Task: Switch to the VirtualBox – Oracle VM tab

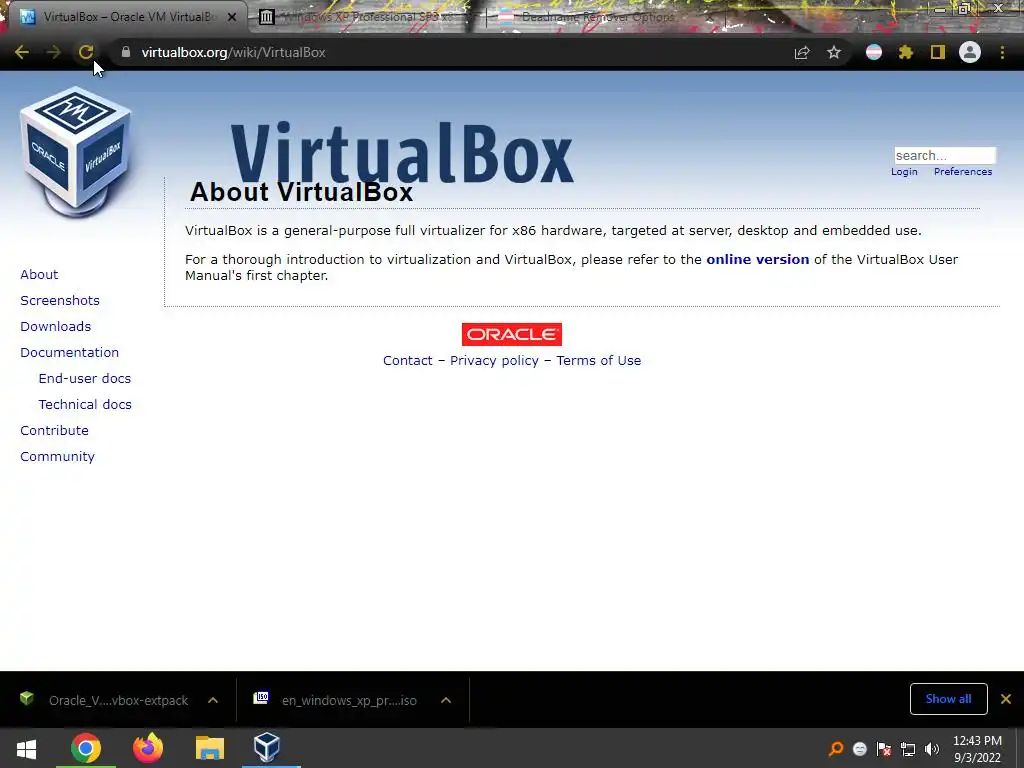Action: pyautogui.click(x=127, y=17)
